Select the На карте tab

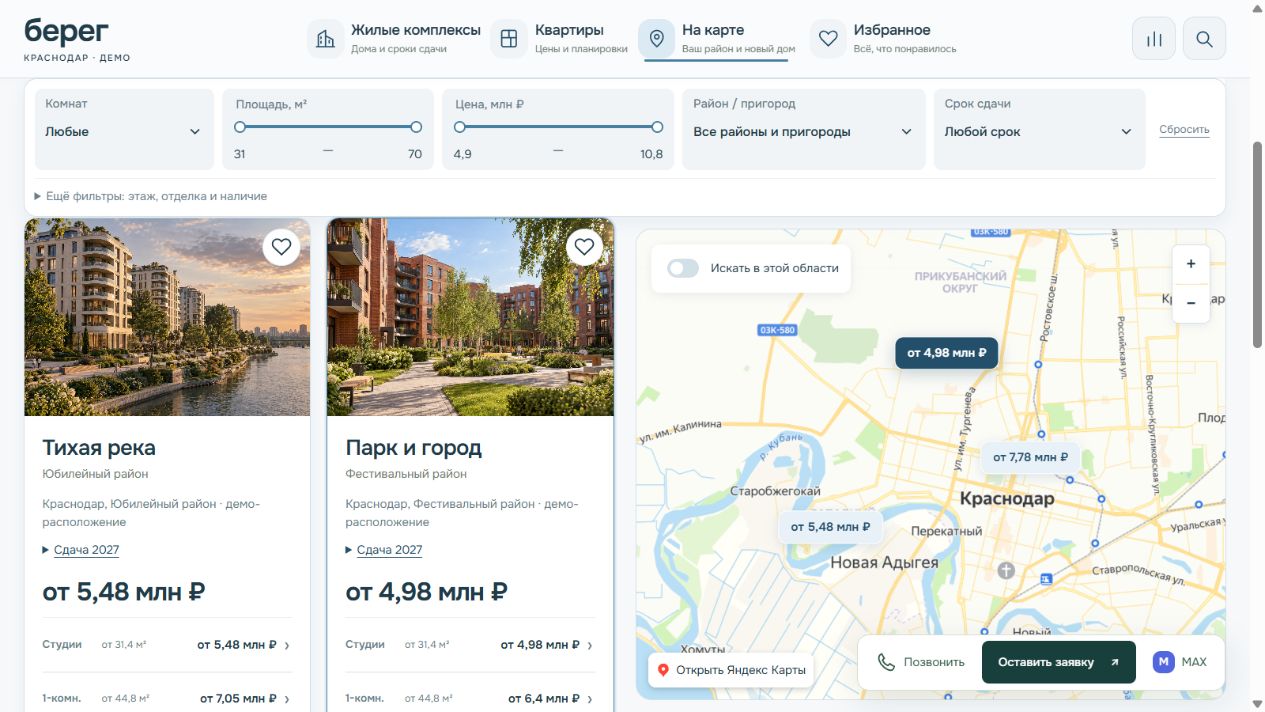point(717,39)
